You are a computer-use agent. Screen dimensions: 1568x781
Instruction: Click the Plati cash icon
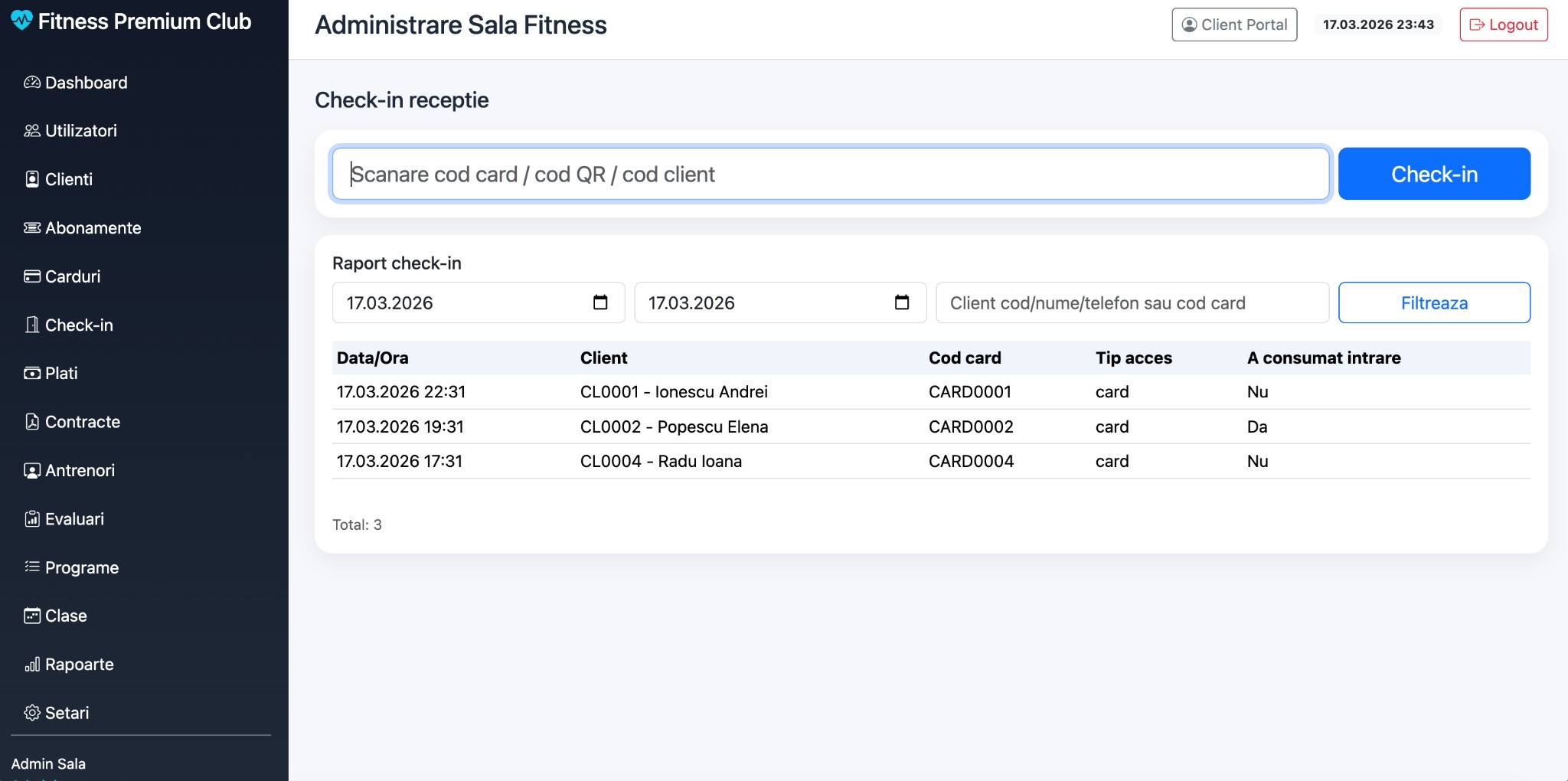pos(32,374)
